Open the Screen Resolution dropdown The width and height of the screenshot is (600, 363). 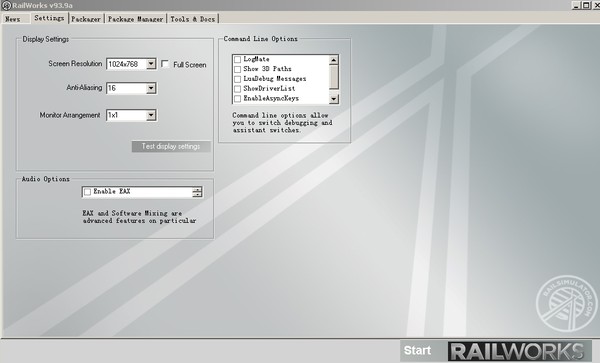click(x=151, y=63)
